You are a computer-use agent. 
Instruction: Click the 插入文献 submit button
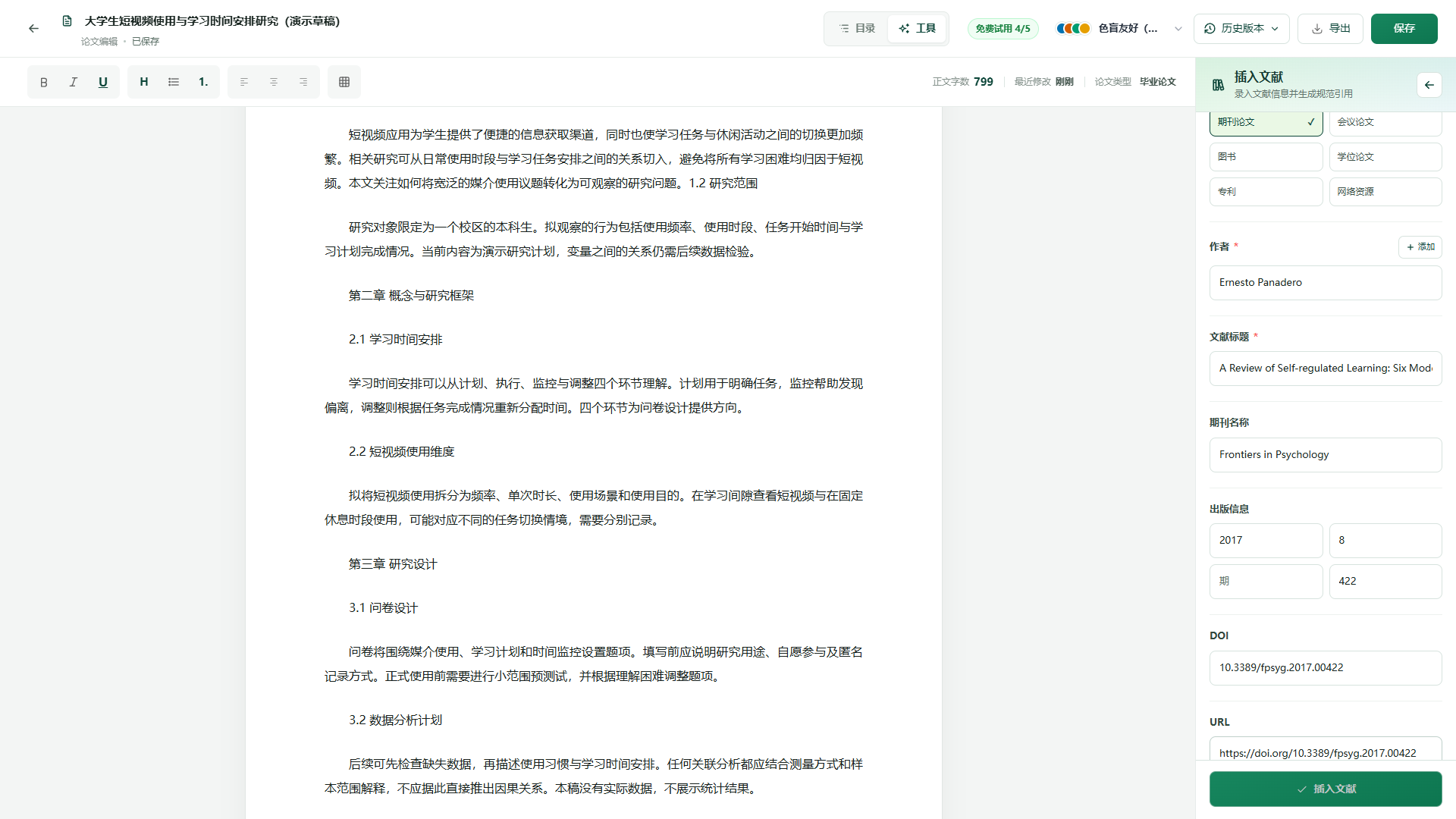[1326, 789]
